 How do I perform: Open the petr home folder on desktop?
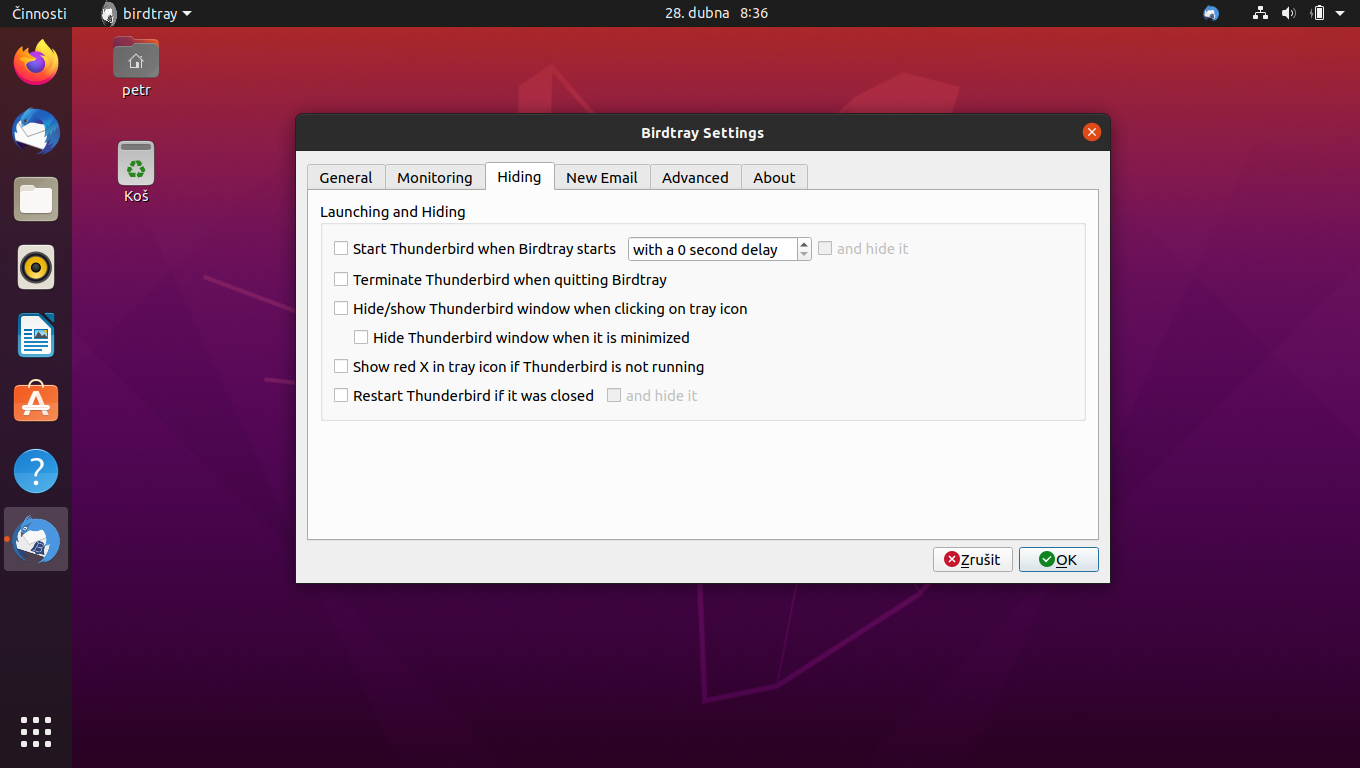136,67
